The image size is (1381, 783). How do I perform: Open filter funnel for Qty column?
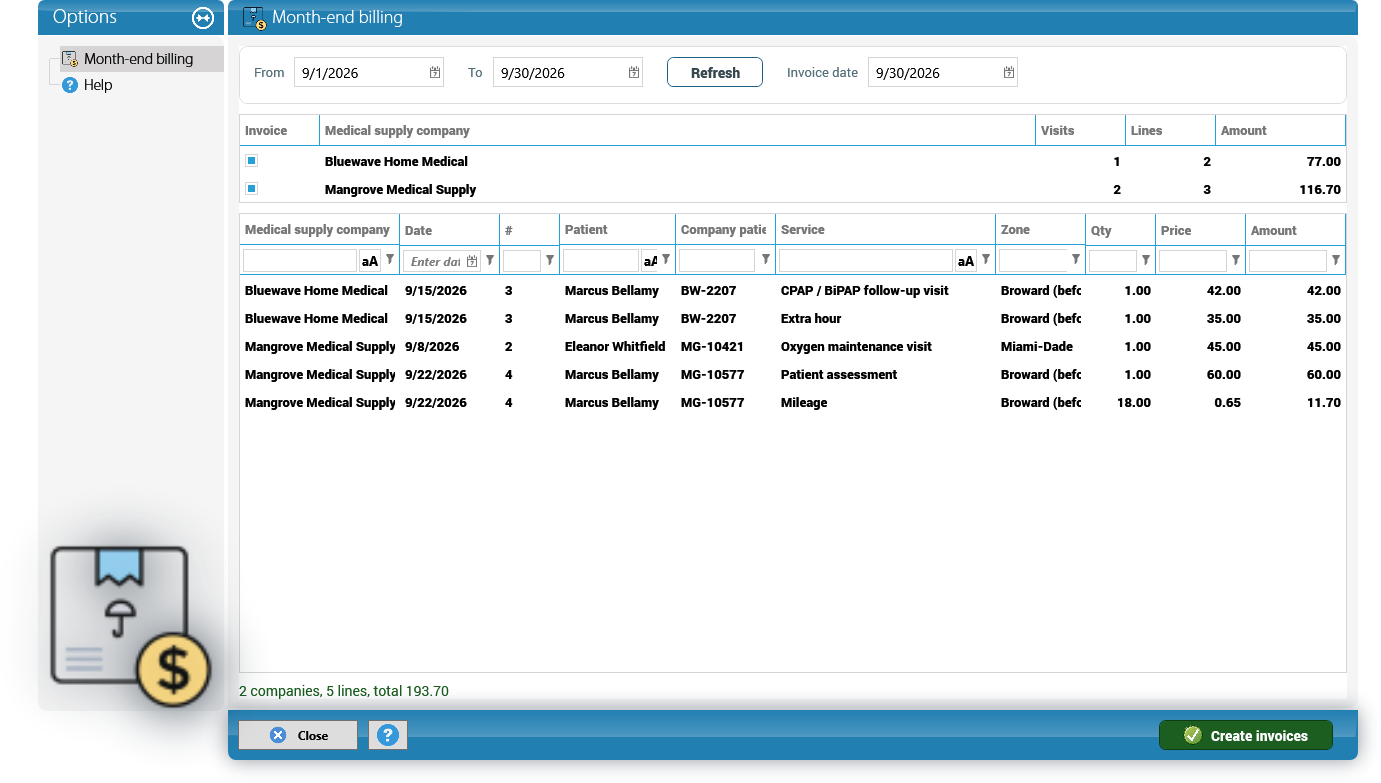click(x=1146, y=260)
